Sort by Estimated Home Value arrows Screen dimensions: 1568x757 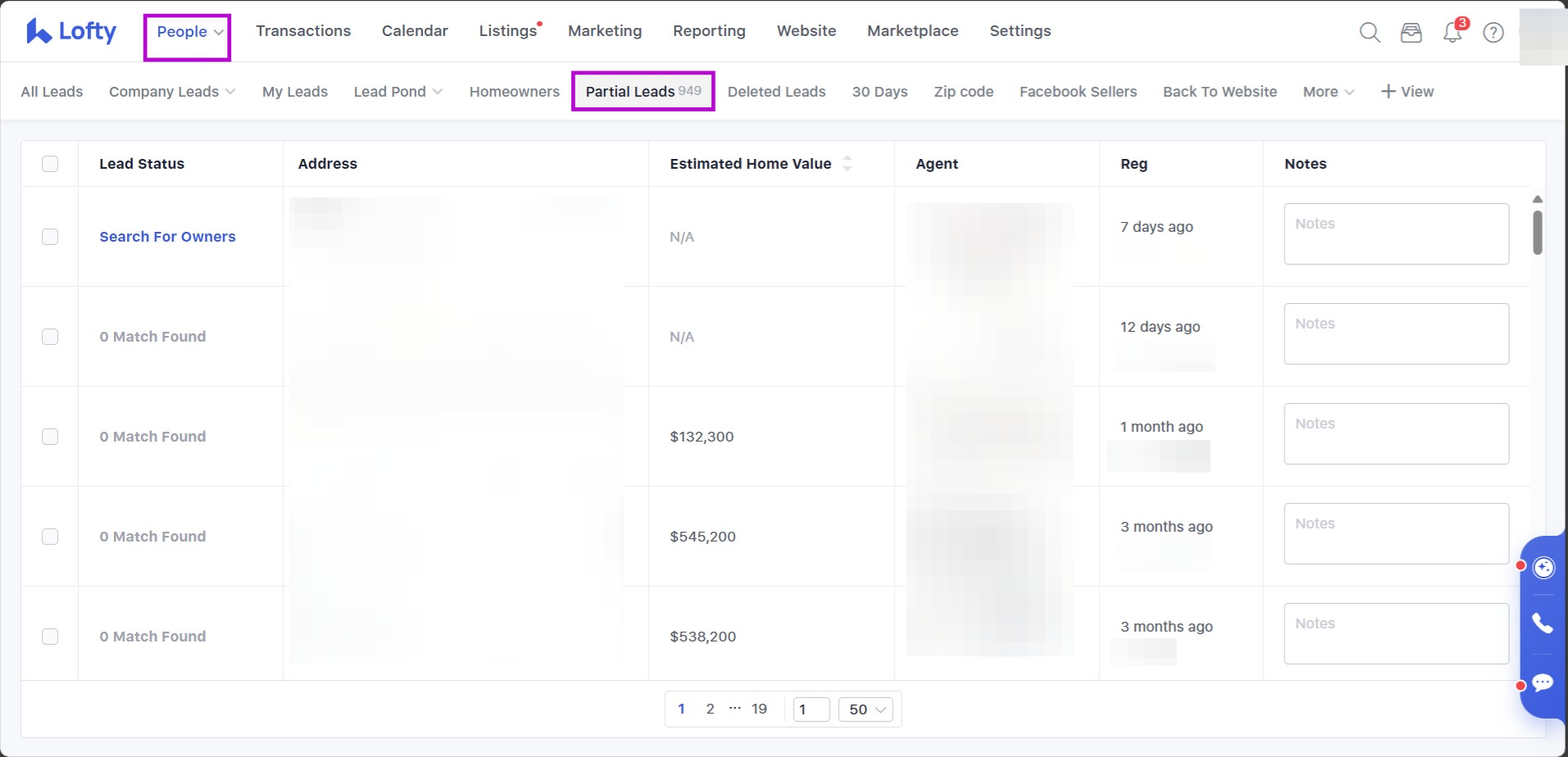tap(847, 163)
